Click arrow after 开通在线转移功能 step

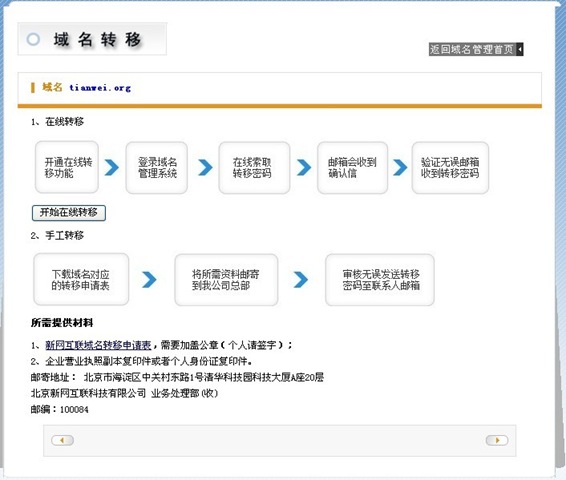click(112, 167)
